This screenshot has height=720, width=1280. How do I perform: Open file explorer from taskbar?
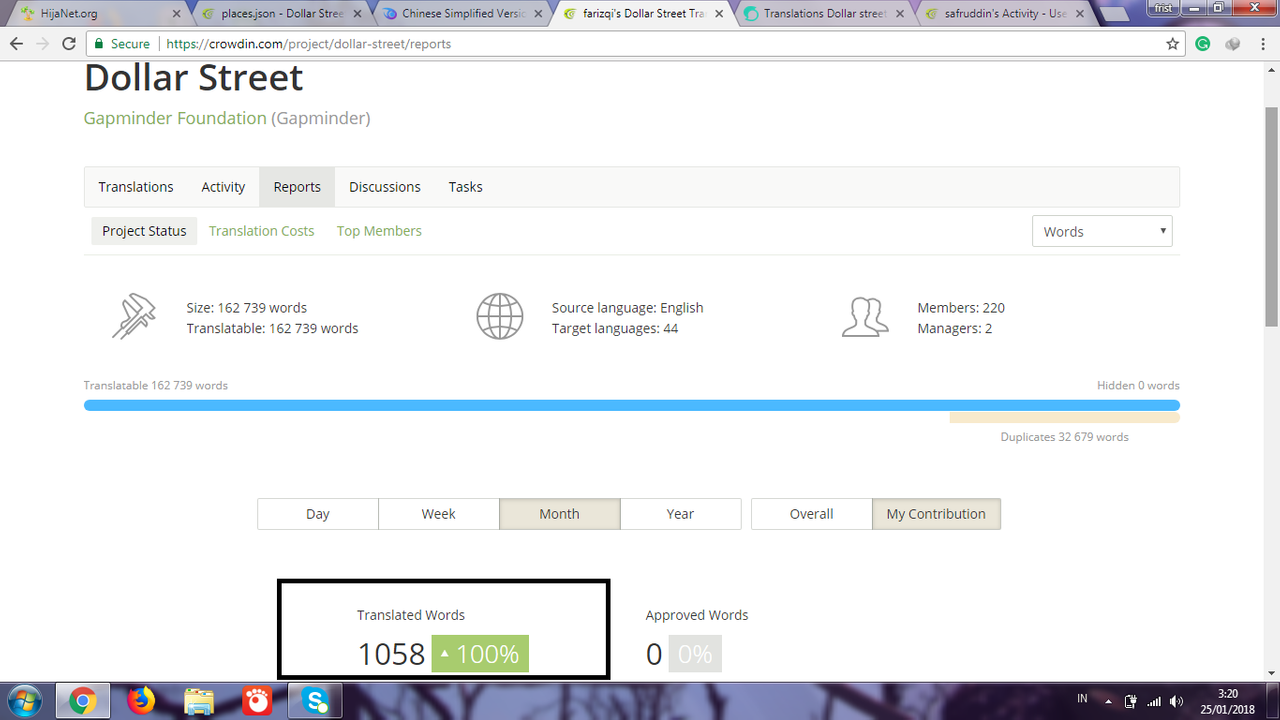coord(199,701)
